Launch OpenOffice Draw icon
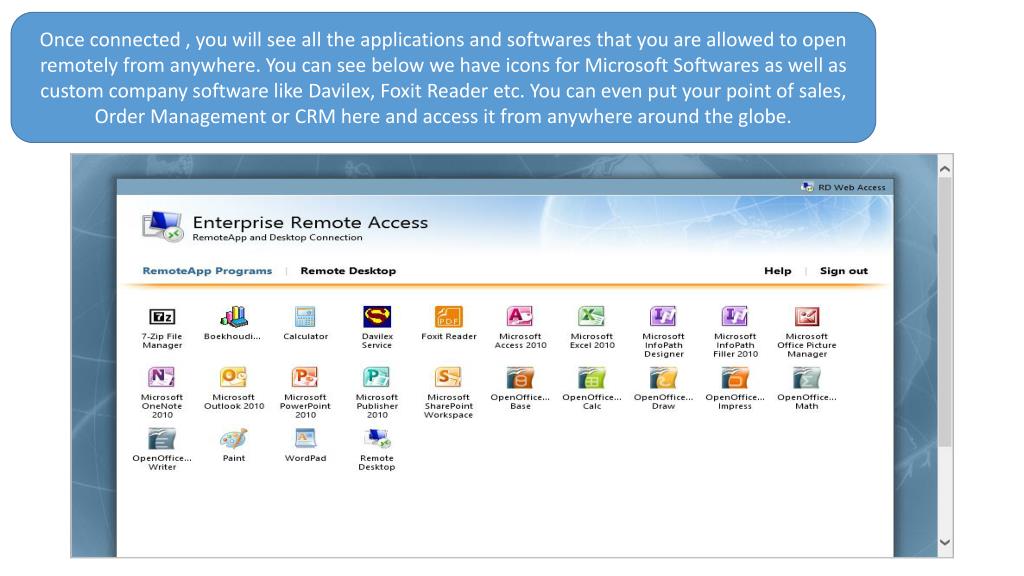 (x=664, y=377)
